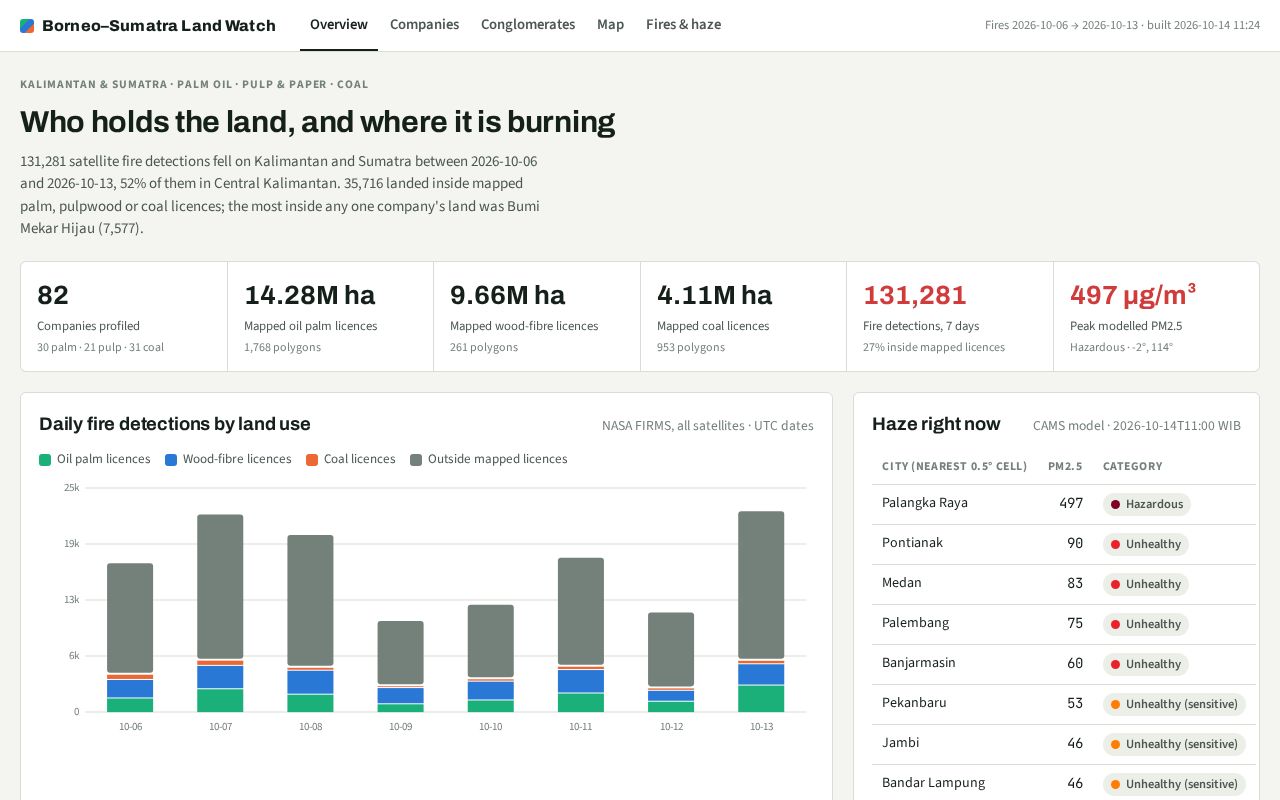This screenshot has width=1280, height=800.
Task: Click the 14.28M ha oil palm licences card
Action: pyautogui.click(x=330, y=317)
